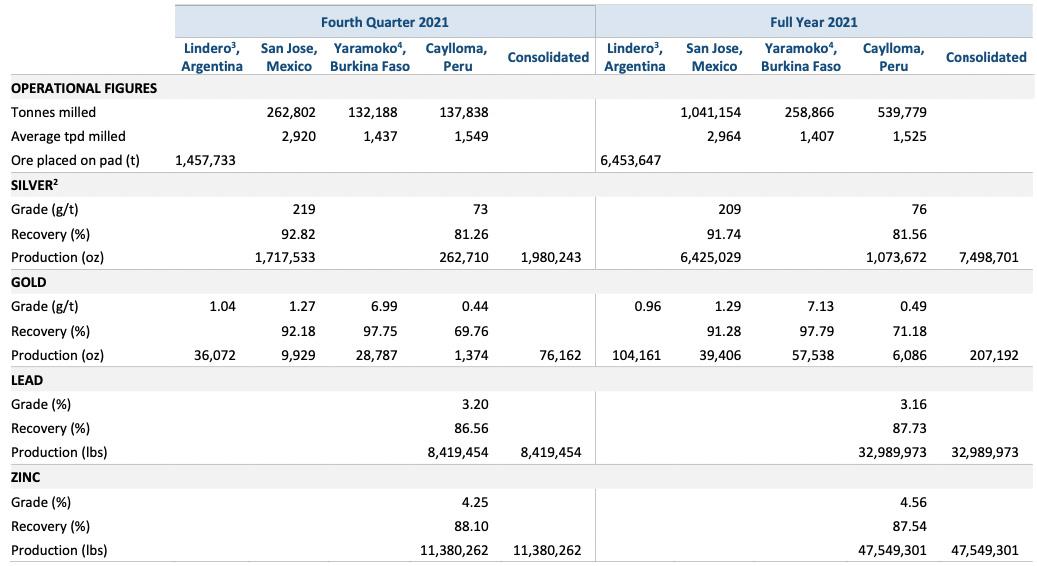Image resolution: width=1037 pixels, height=566 pixels.
Task: Click the Full Year 2021 header
Action: click(813, 22)
